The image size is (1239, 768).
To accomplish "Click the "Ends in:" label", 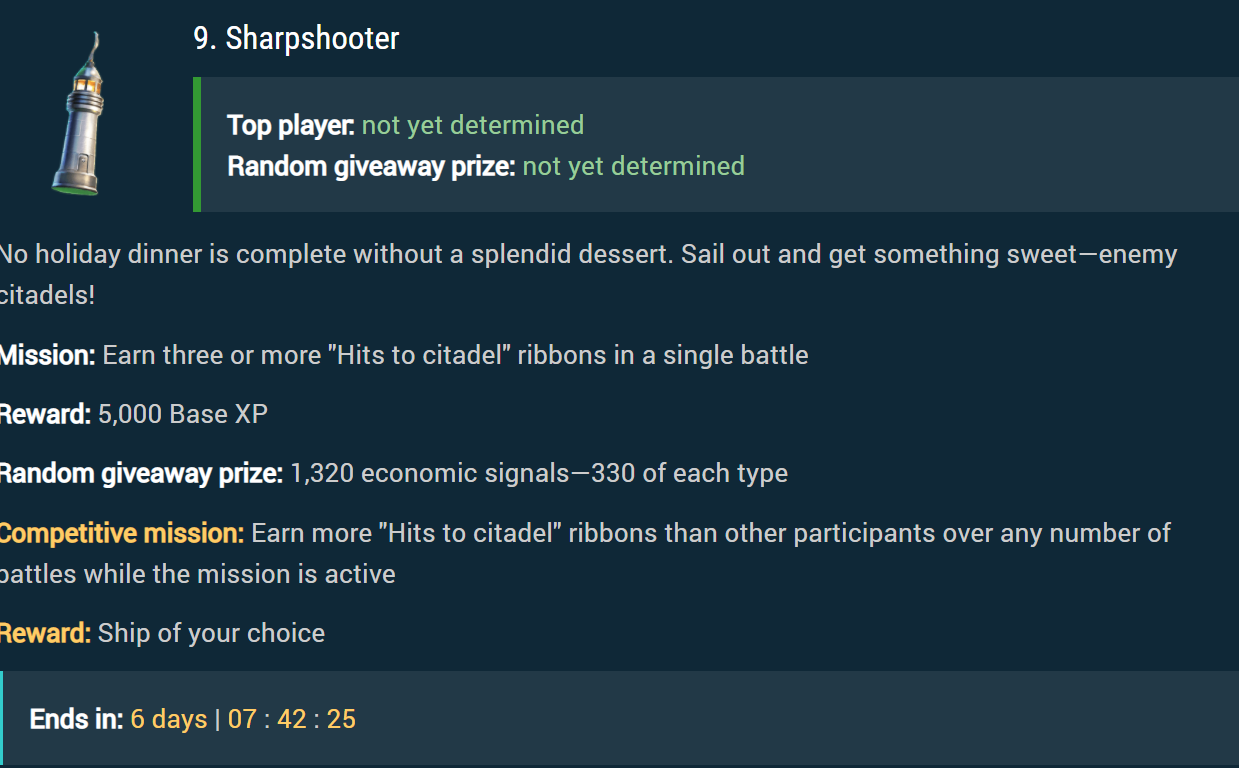I will click(x=76, y=719).
